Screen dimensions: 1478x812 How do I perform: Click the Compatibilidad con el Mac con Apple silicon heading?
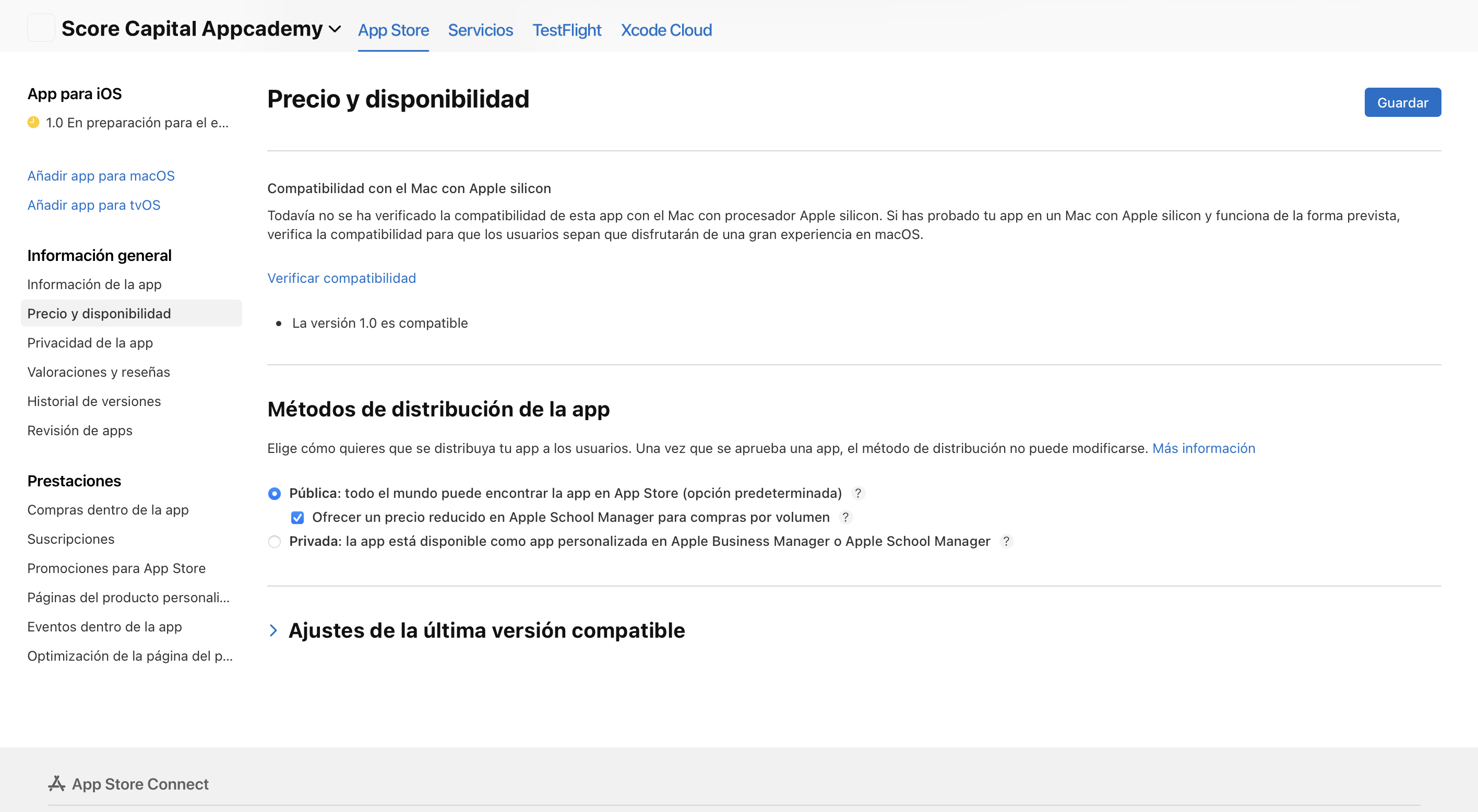point(409,188)
